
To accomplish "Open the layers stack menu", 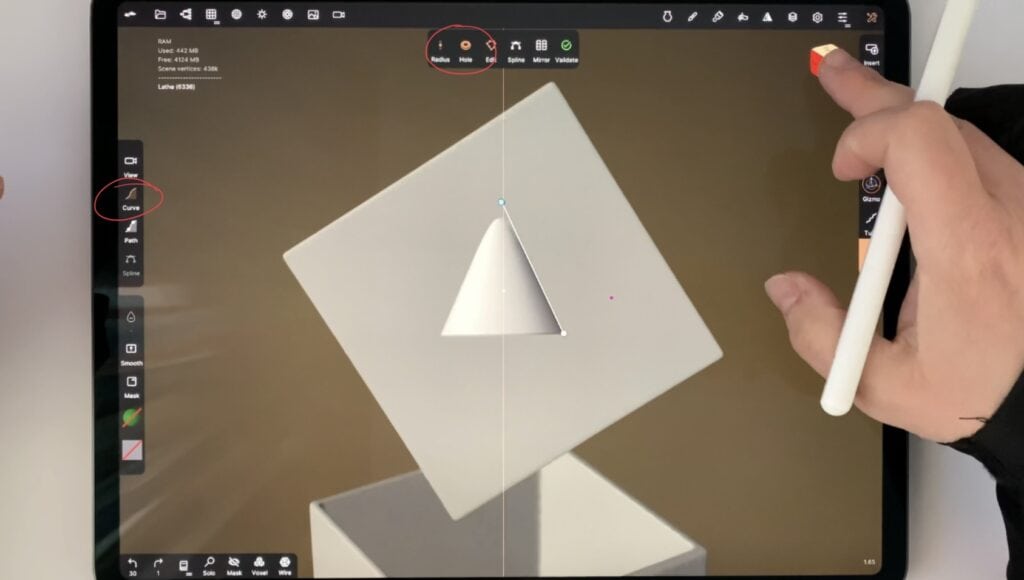I will pos(792,16).
